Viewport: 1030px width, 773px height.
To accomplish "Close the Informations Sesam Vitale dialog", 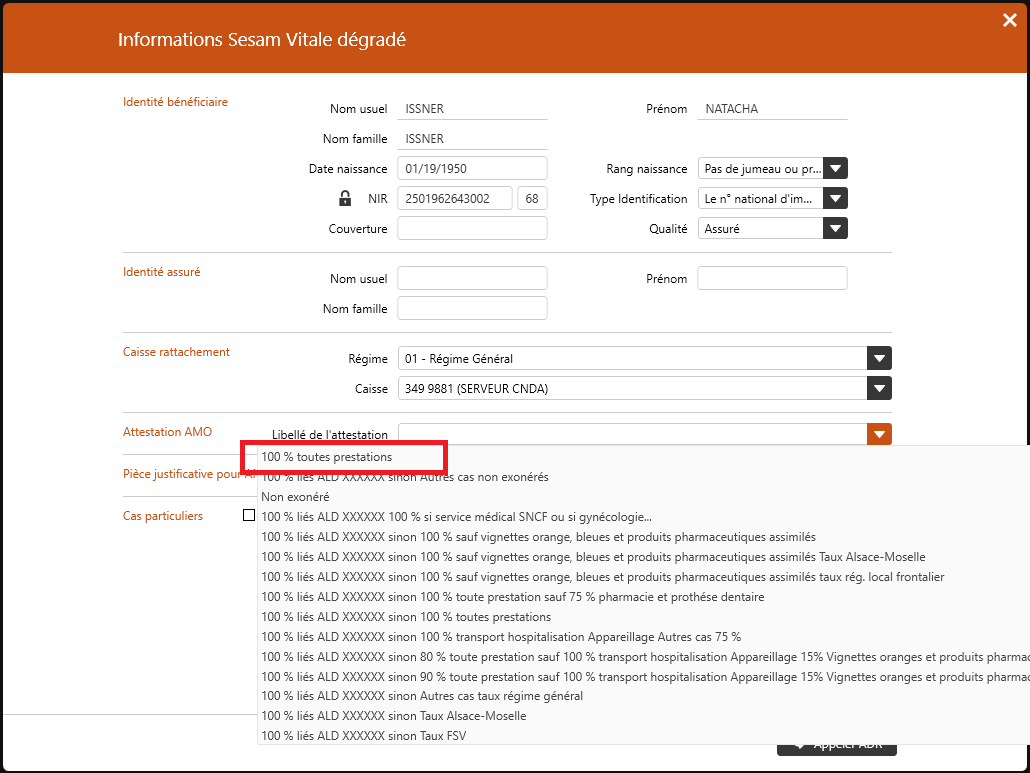I will pyautogui.click(x=1009, y=20).
